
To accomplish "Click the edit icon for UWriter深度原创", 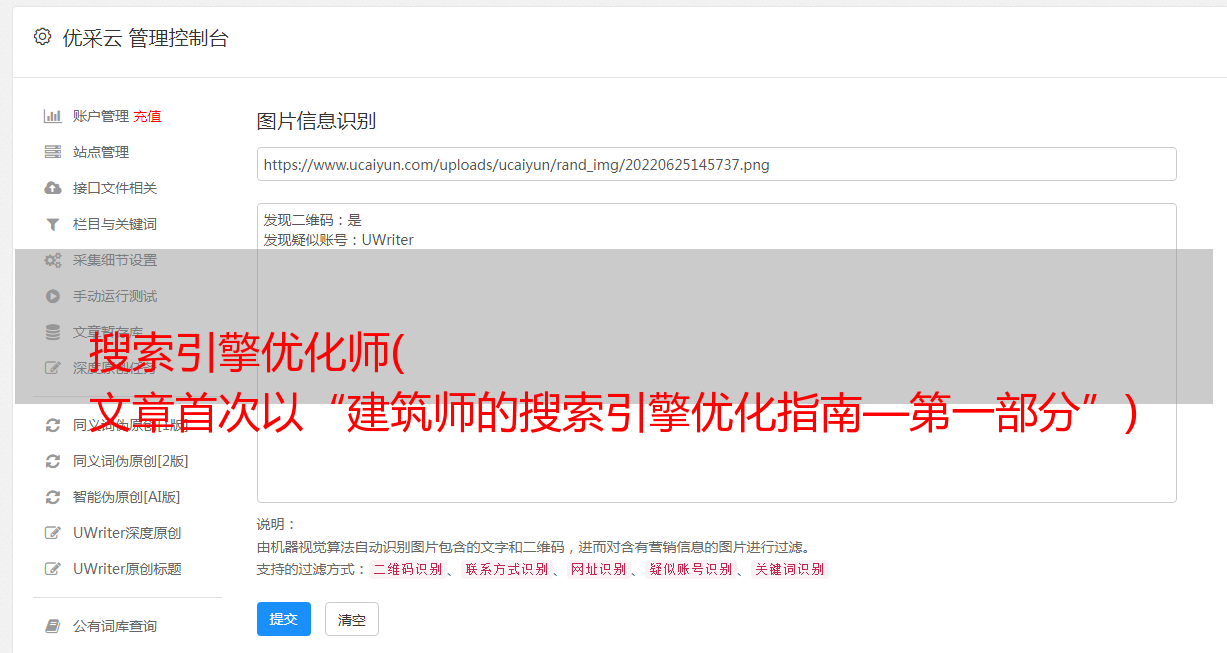I will pos(53,533).
